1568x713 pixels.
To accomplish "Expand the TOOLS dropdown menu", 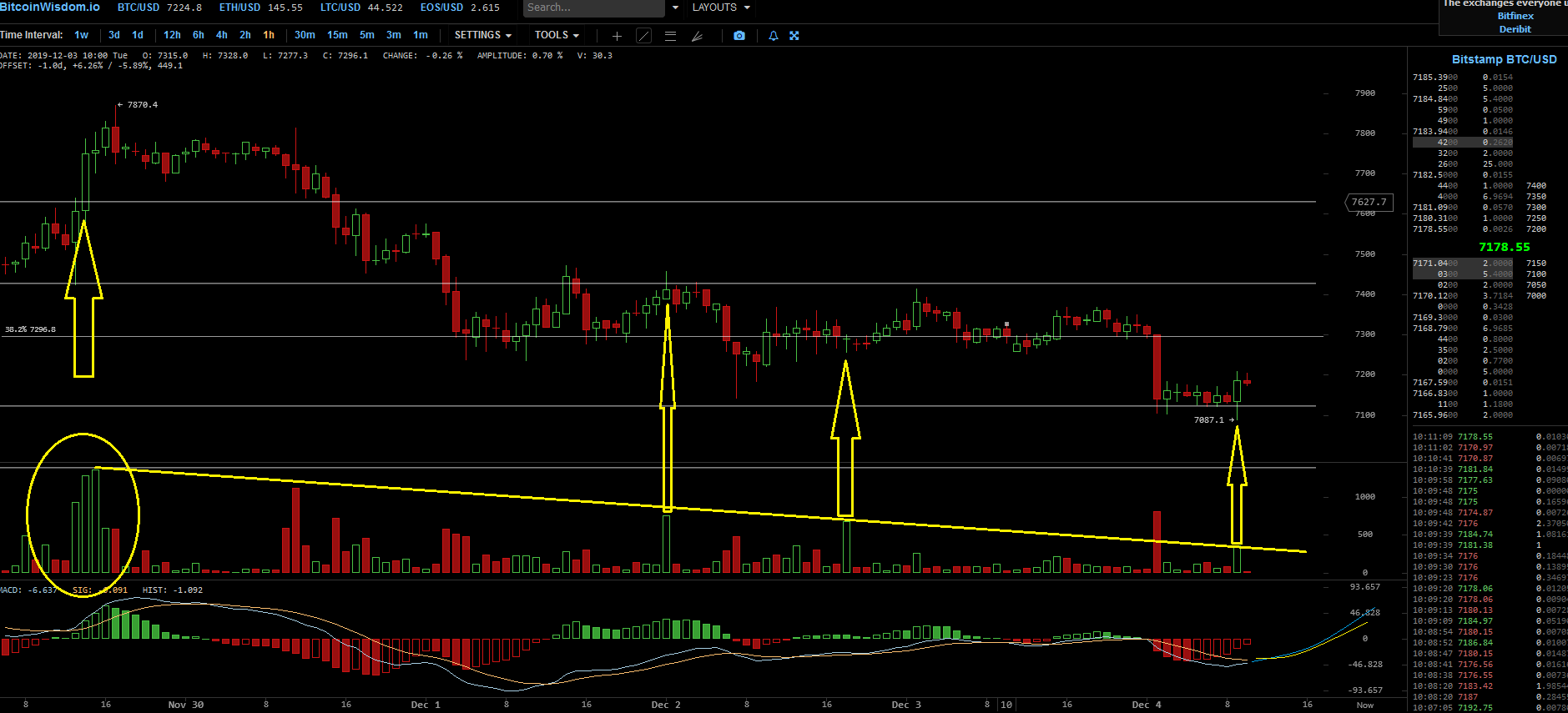I will point(557,35).
